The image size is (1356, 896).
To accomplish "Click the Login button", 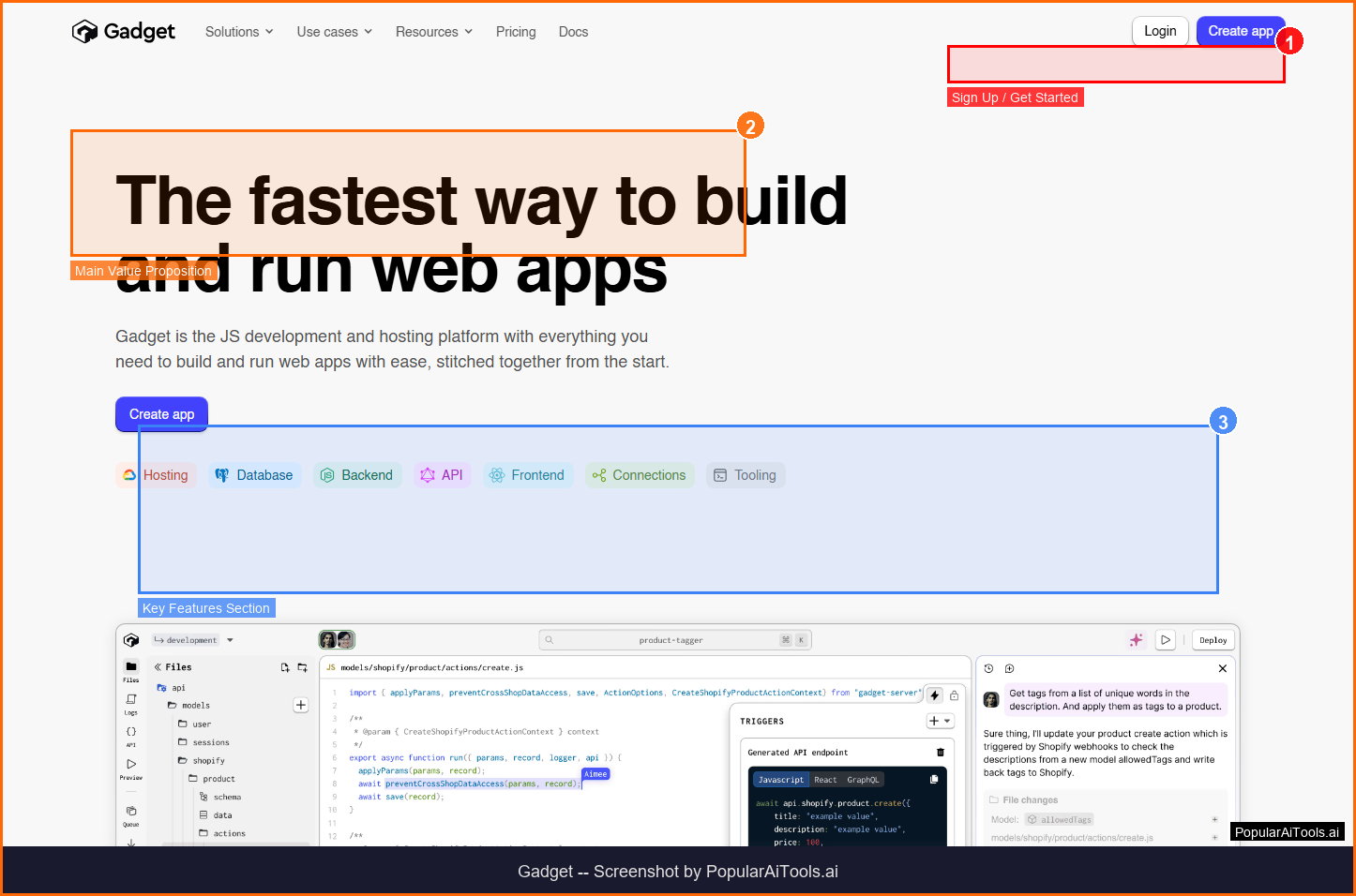I will pyautogui.click(x=1160, y=31).
